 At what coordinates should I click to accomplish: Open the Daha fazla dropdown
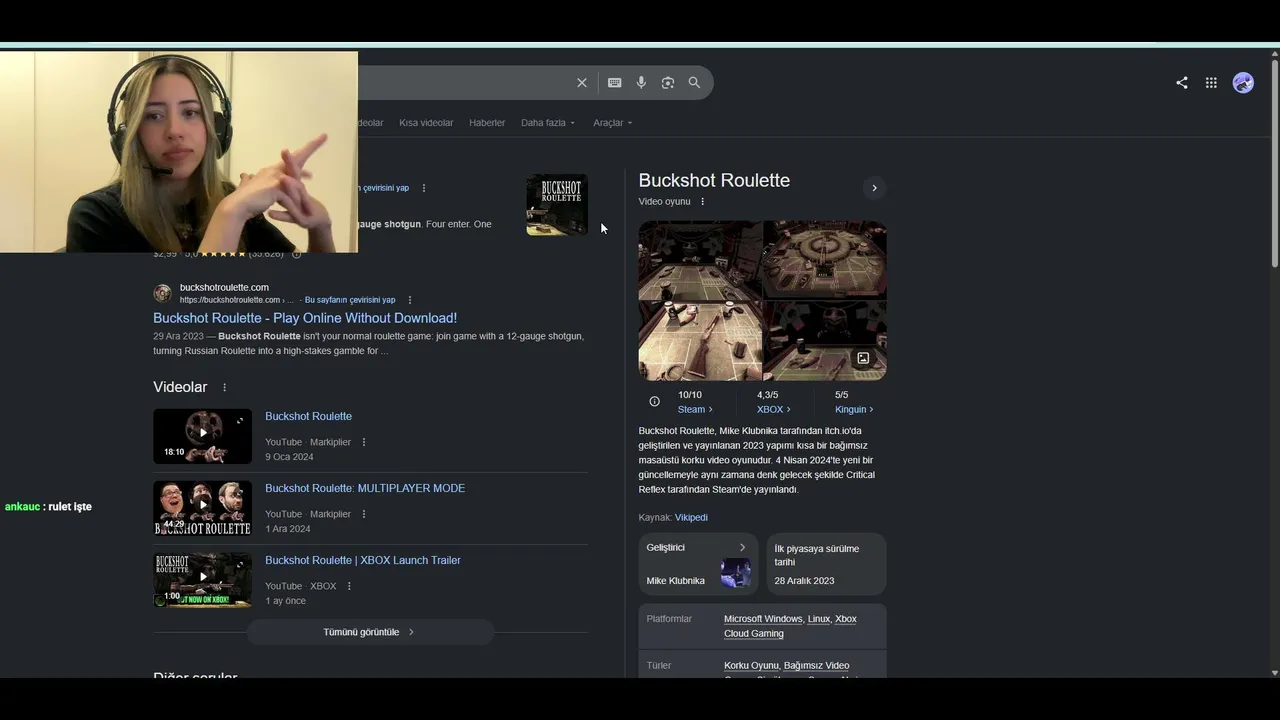tap(548, 123)
